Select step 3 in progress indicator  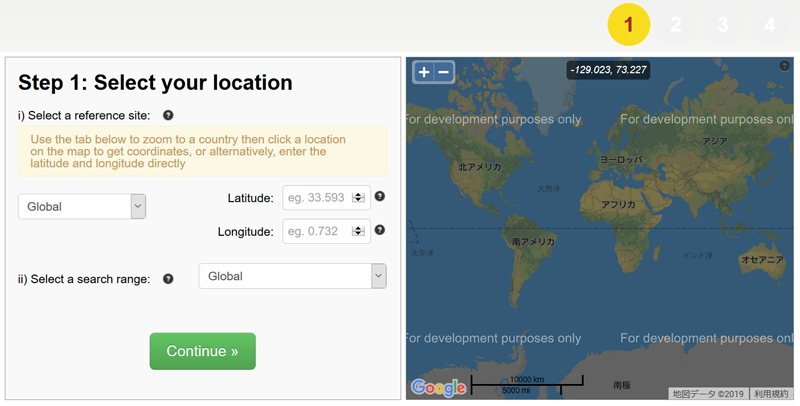723,25
